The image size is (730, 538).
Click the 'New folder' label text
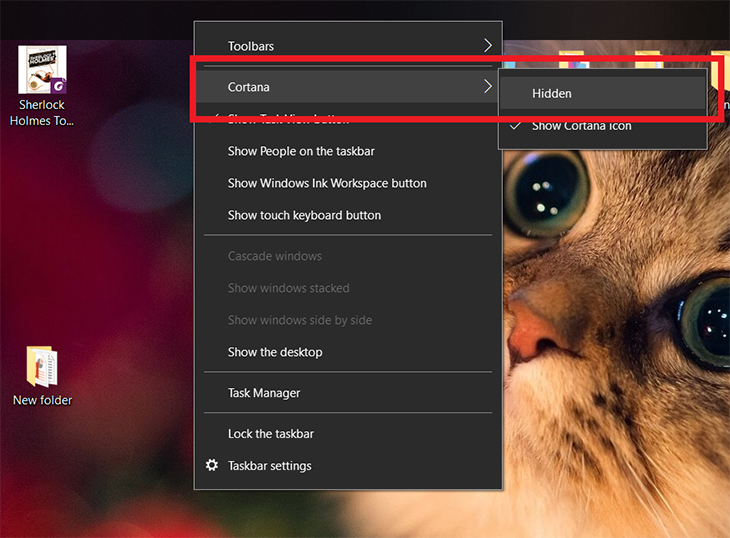point(42,400)
